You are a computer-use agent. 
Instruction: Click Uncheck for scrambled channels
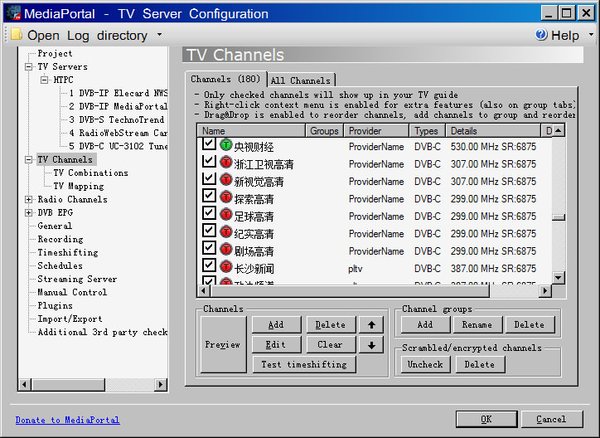[x=426, y=365]
